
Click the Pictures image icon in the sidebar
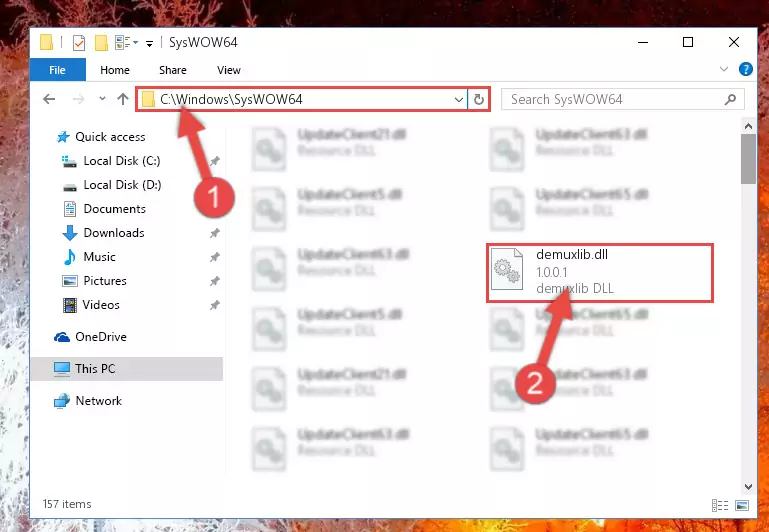tap(70, 281)
